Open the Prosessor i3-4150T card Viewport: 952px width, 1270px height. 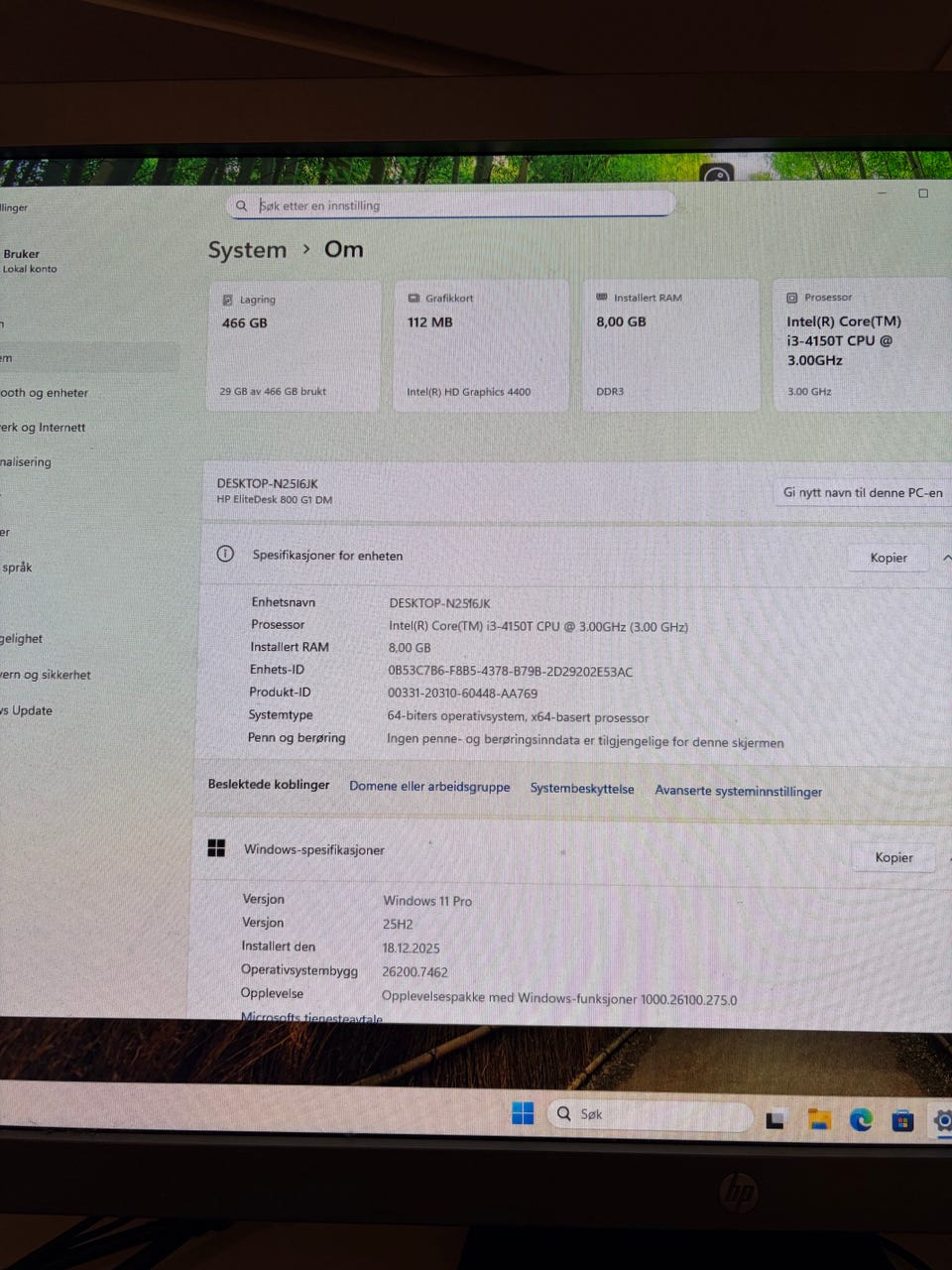pos(861,343)
